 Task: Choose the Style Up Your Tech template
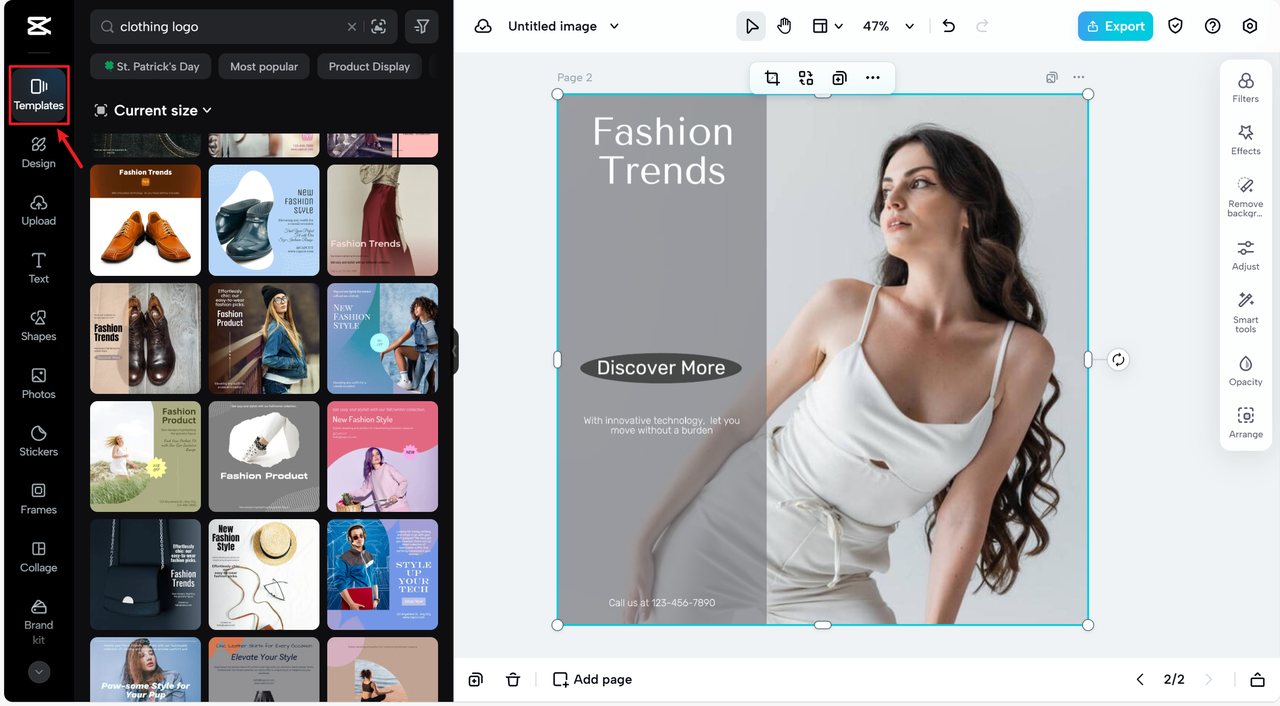382,574
